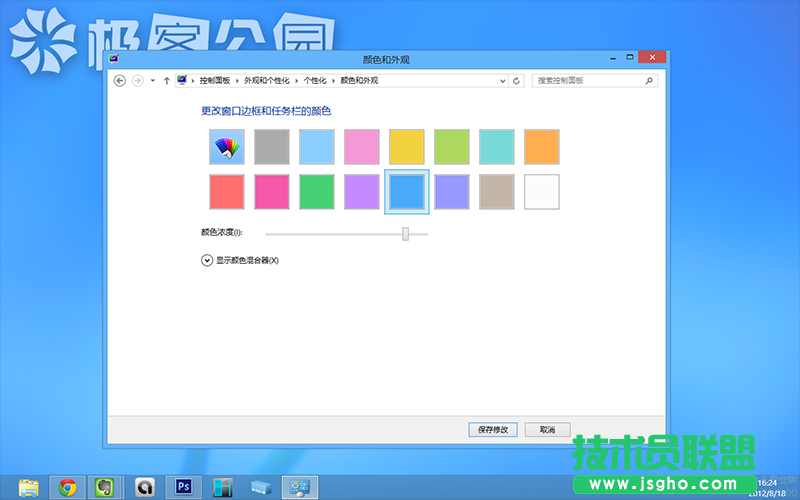This screenshot has height=500, width=800.
Task: Launch the white 'a' app on the taskbar
Action: [x=145, y=488]
